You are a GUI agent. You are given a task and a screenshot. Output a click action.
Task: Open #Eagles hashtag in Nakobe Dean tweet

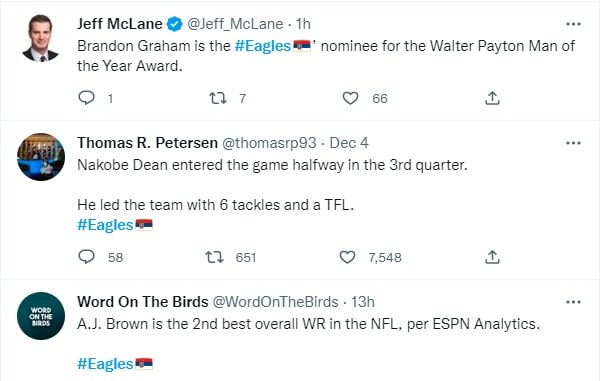[105, 225]
